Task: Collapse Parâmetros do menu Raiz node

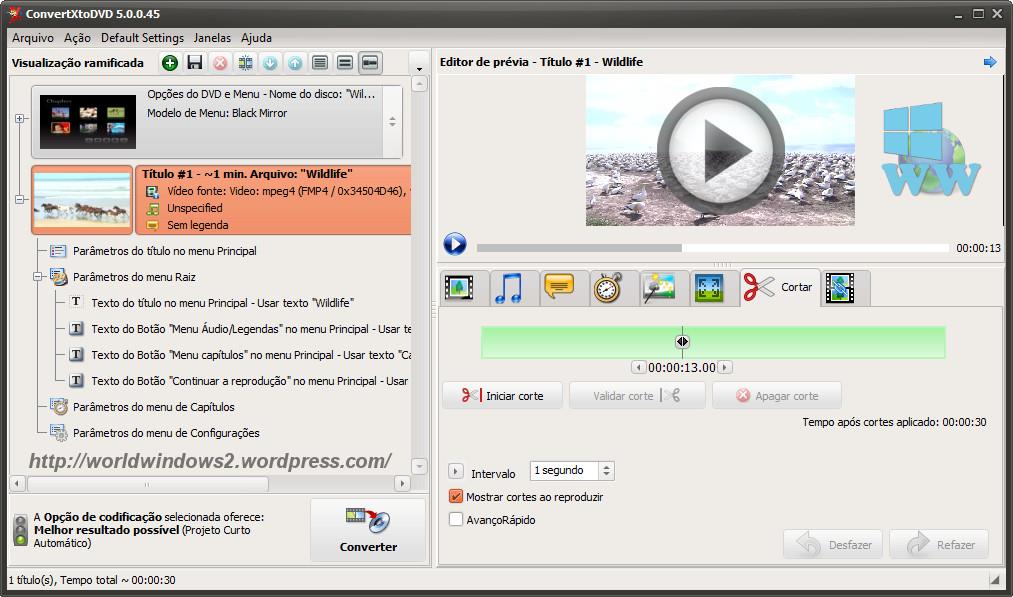Action: click(38, 277)
